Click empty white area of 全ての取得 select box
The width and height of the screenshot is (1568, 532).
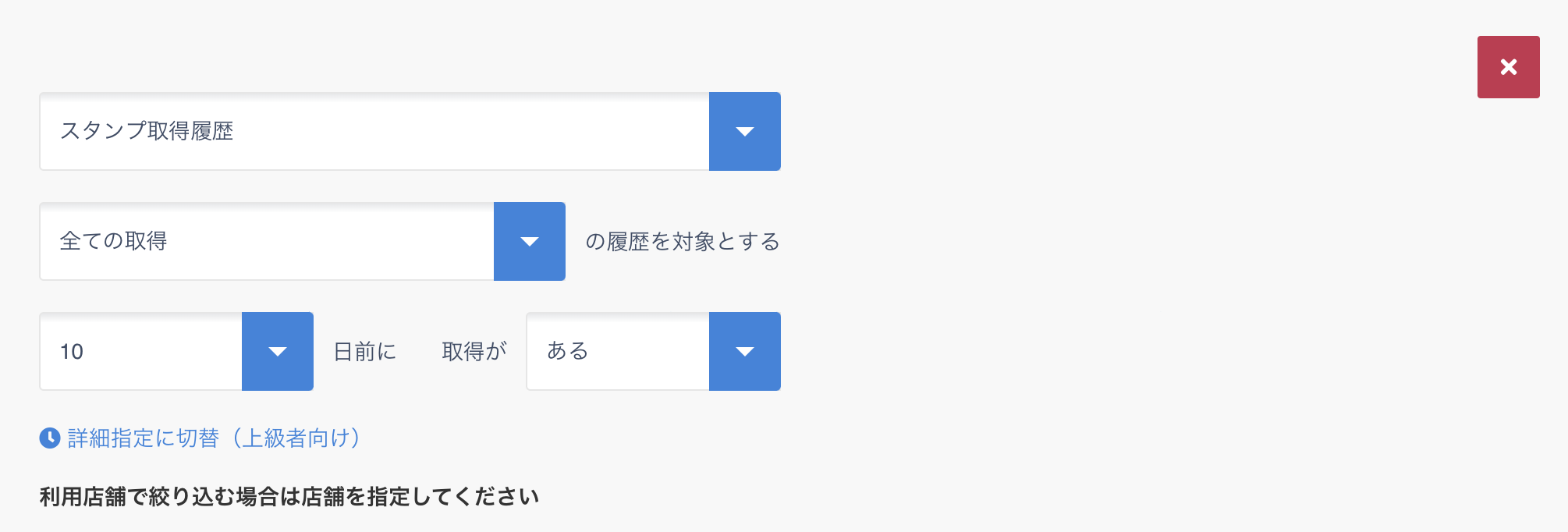pyautogui.click(x=328, y=241)
